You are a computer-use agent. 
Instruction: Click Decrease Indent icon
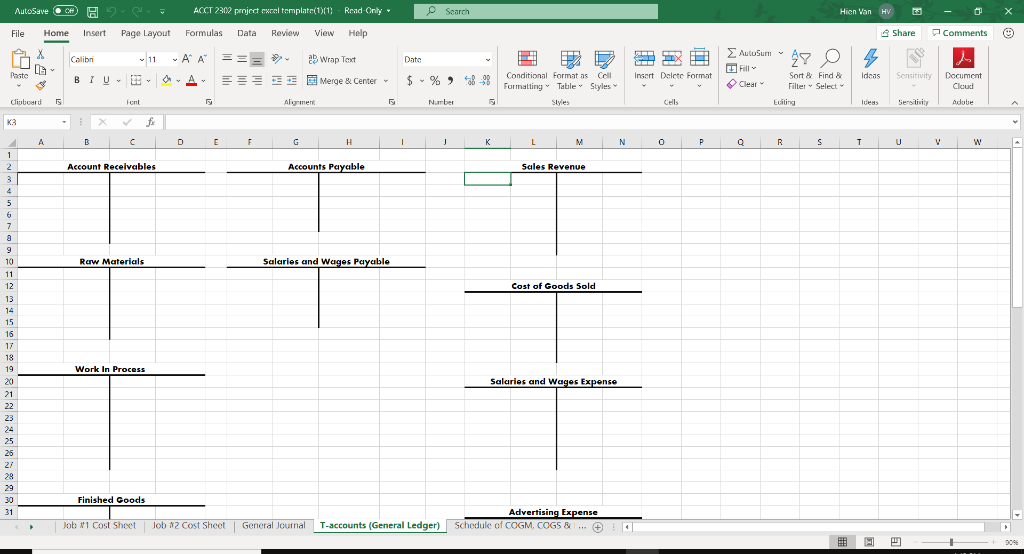(x=277, y=80)
